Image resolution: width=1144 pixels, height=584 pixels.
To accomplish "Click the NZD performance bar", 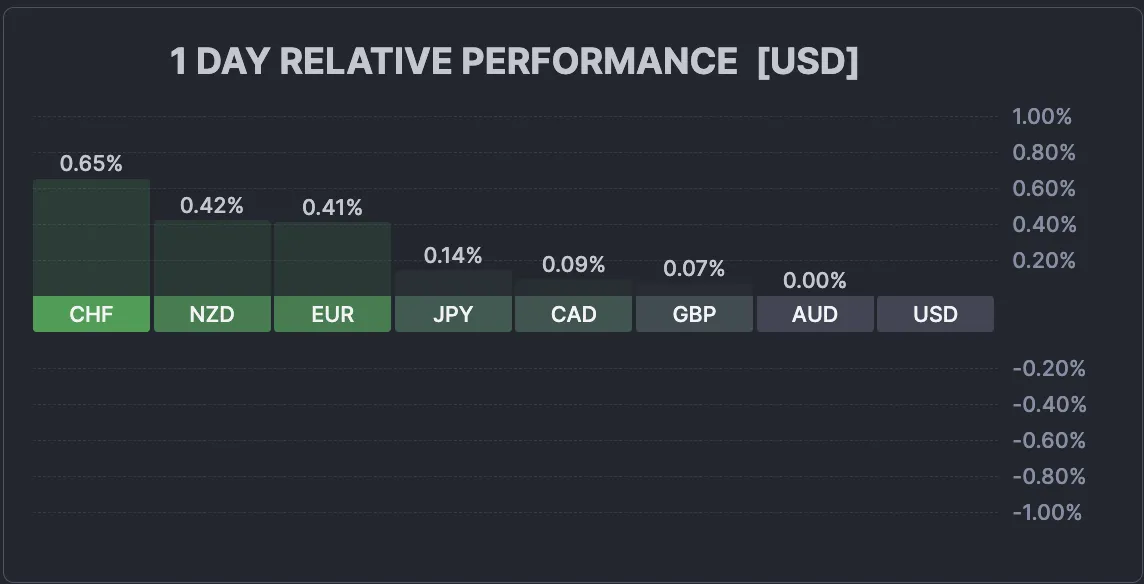I will pos(212,258).
